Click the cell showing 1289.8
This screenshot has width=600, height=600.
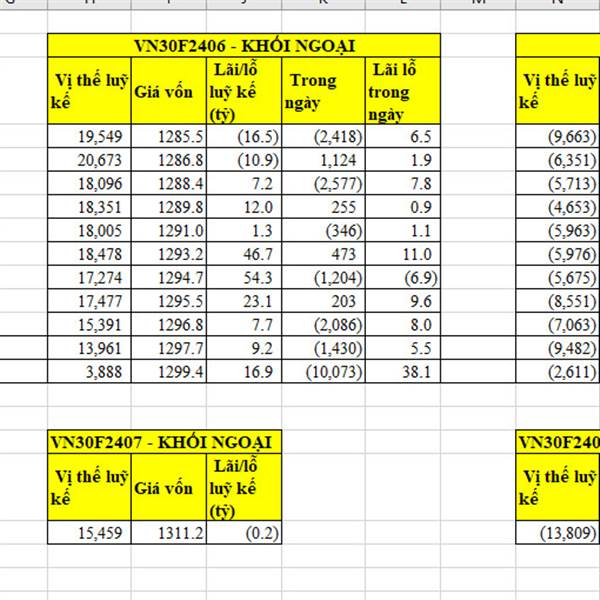tap(168, 207)
